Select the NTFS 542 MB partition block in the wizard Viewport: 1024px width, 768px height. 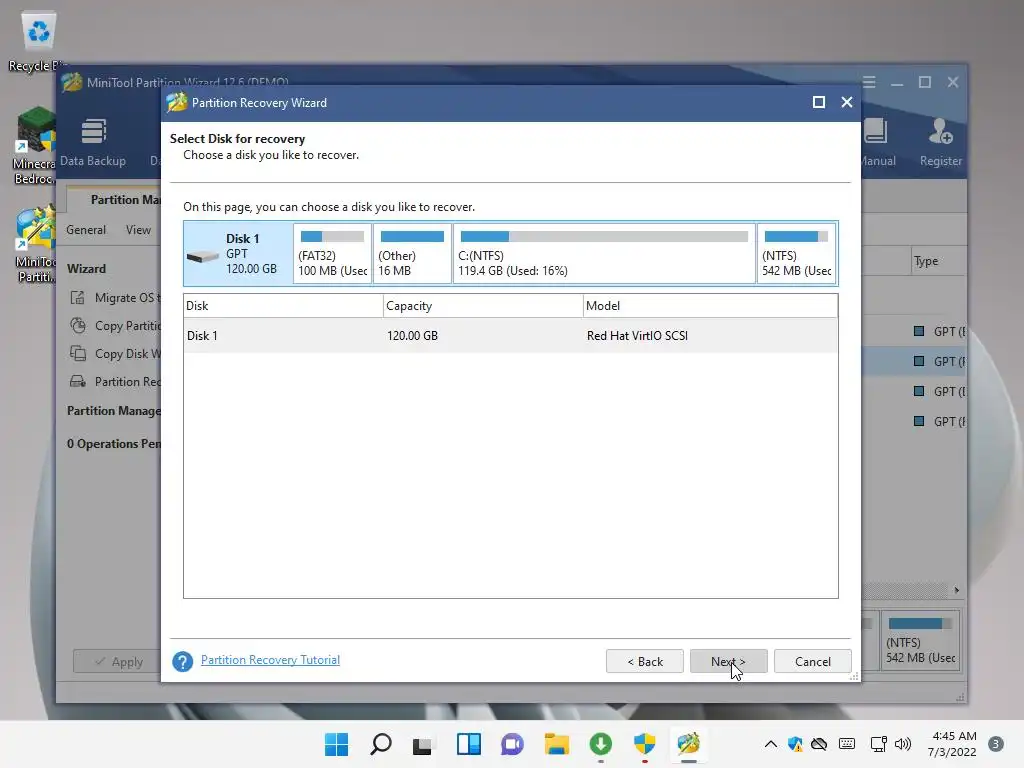797,253
